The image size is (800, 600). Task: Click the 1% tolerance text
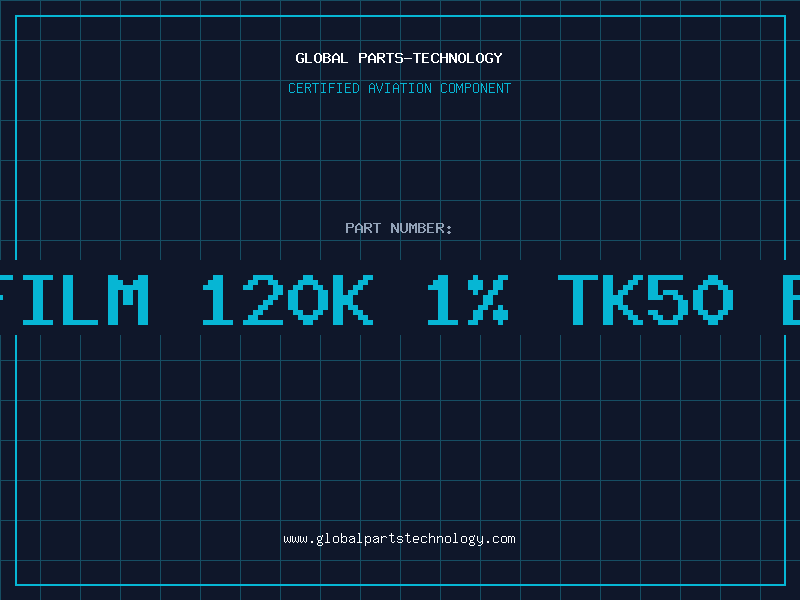click(x=468, y=299)
